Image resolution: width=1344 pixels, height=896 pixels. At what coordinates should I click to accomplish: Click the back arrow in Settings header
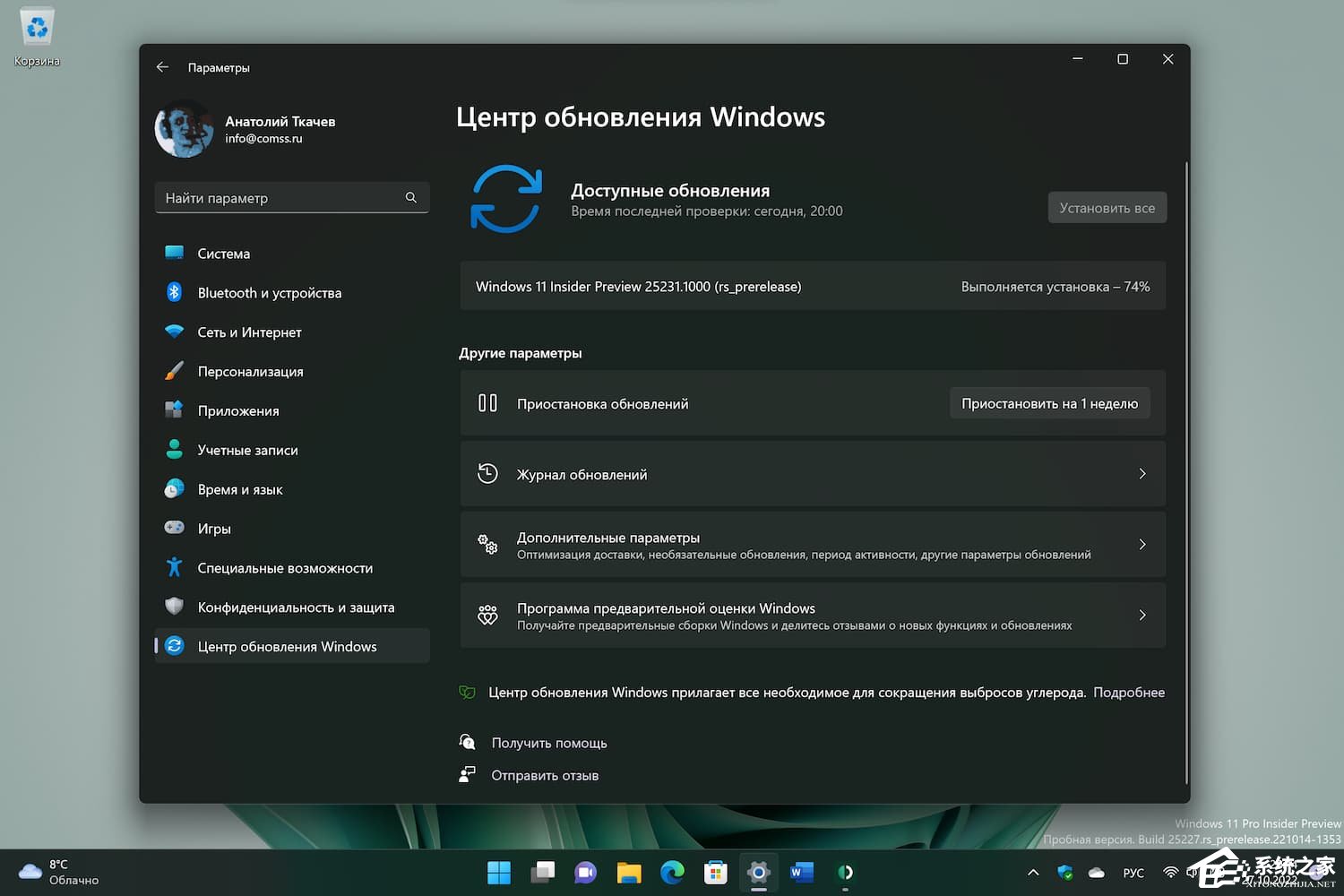(162, 67)
